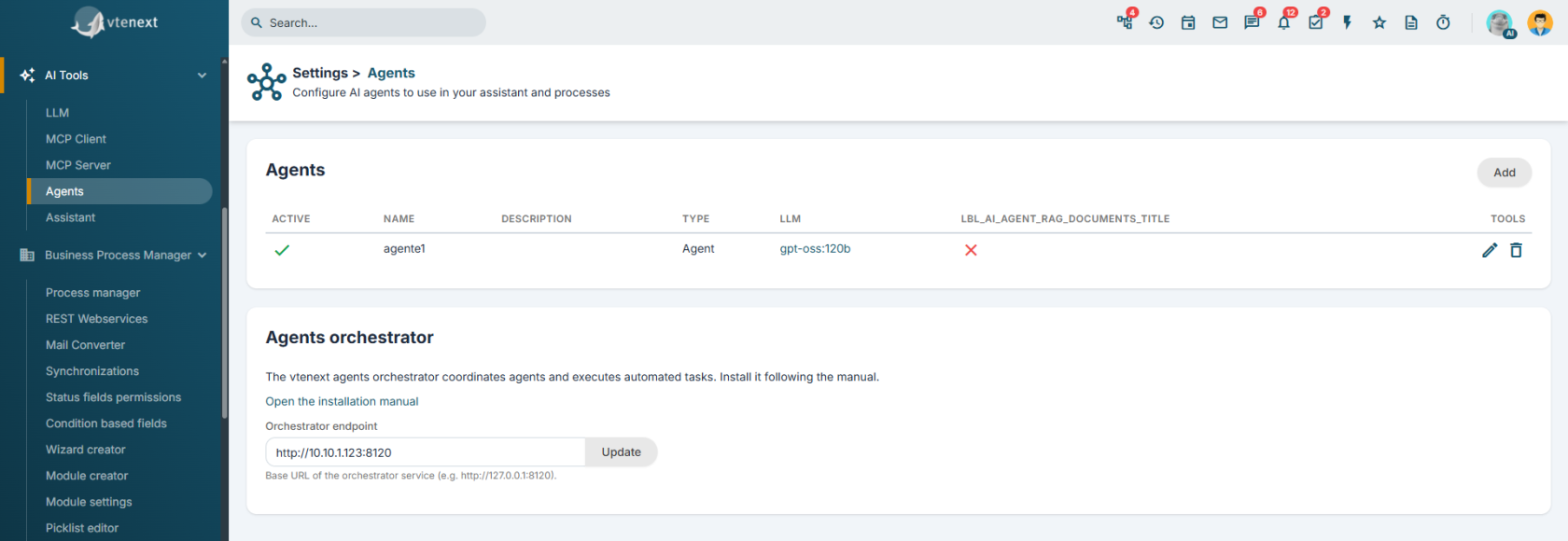
Task: Open the lightning bolt quick actions icon
Action: [x=1348, y=22]
